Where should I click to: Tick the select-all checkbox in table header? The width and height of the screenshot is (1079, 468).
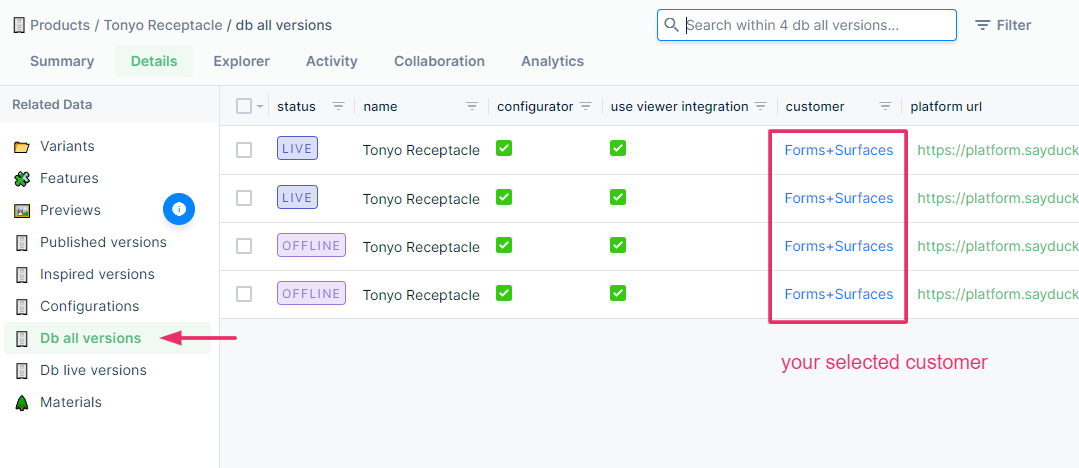tap(244, 106)
